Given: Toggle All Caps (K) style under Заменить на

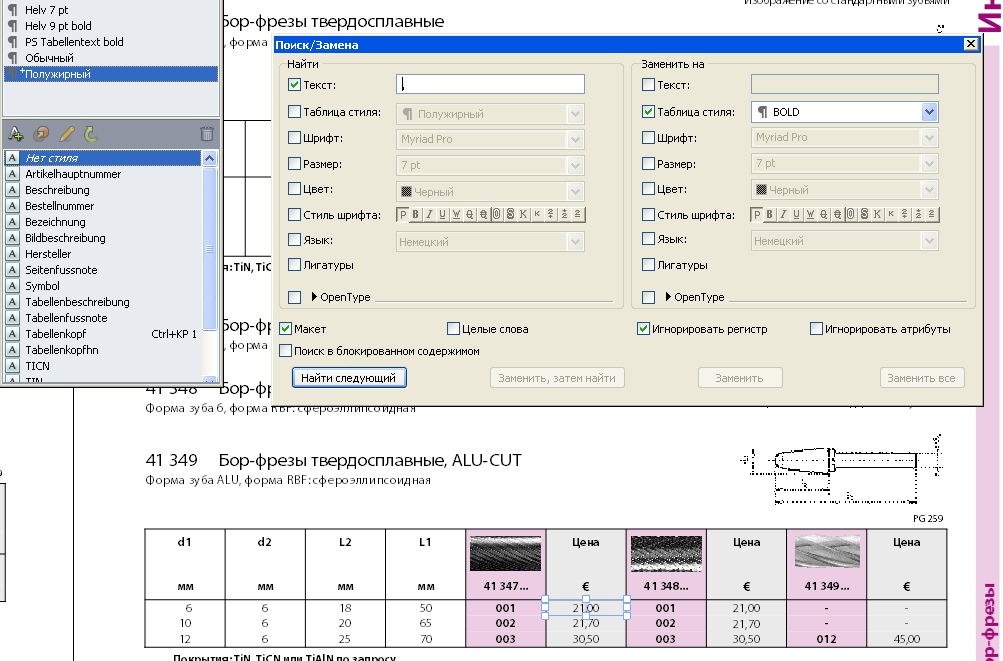Looking at the screenshot, I should click(878, 215).
